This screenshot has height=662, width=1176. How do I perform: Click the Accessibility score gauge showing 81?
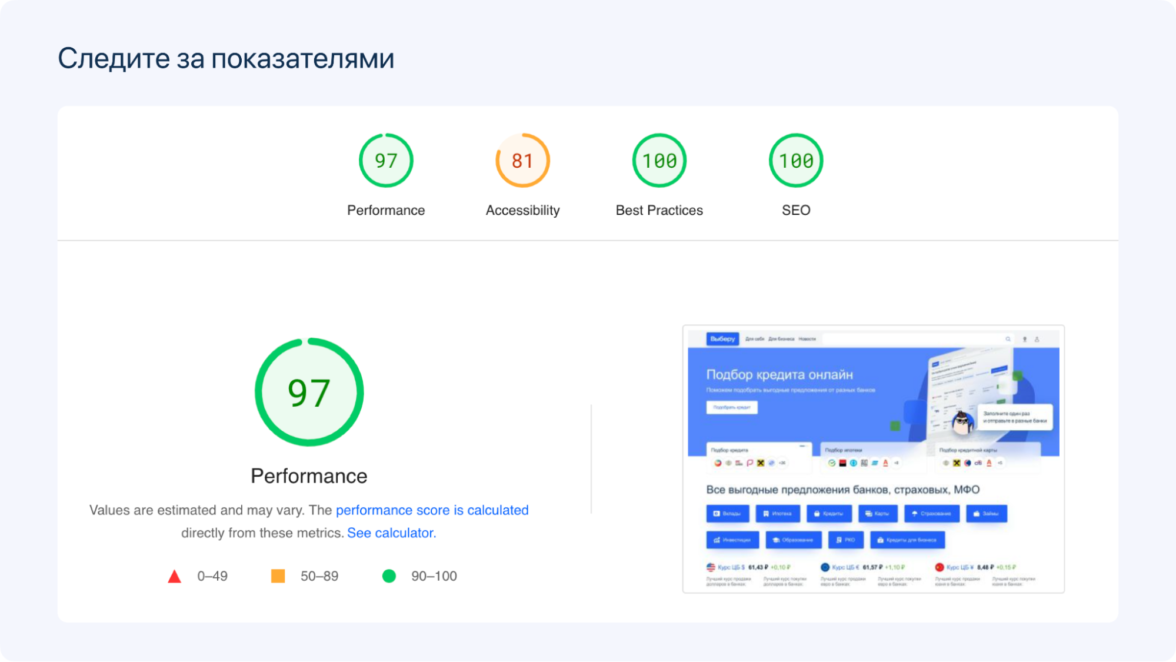click(x=522, y=161)
